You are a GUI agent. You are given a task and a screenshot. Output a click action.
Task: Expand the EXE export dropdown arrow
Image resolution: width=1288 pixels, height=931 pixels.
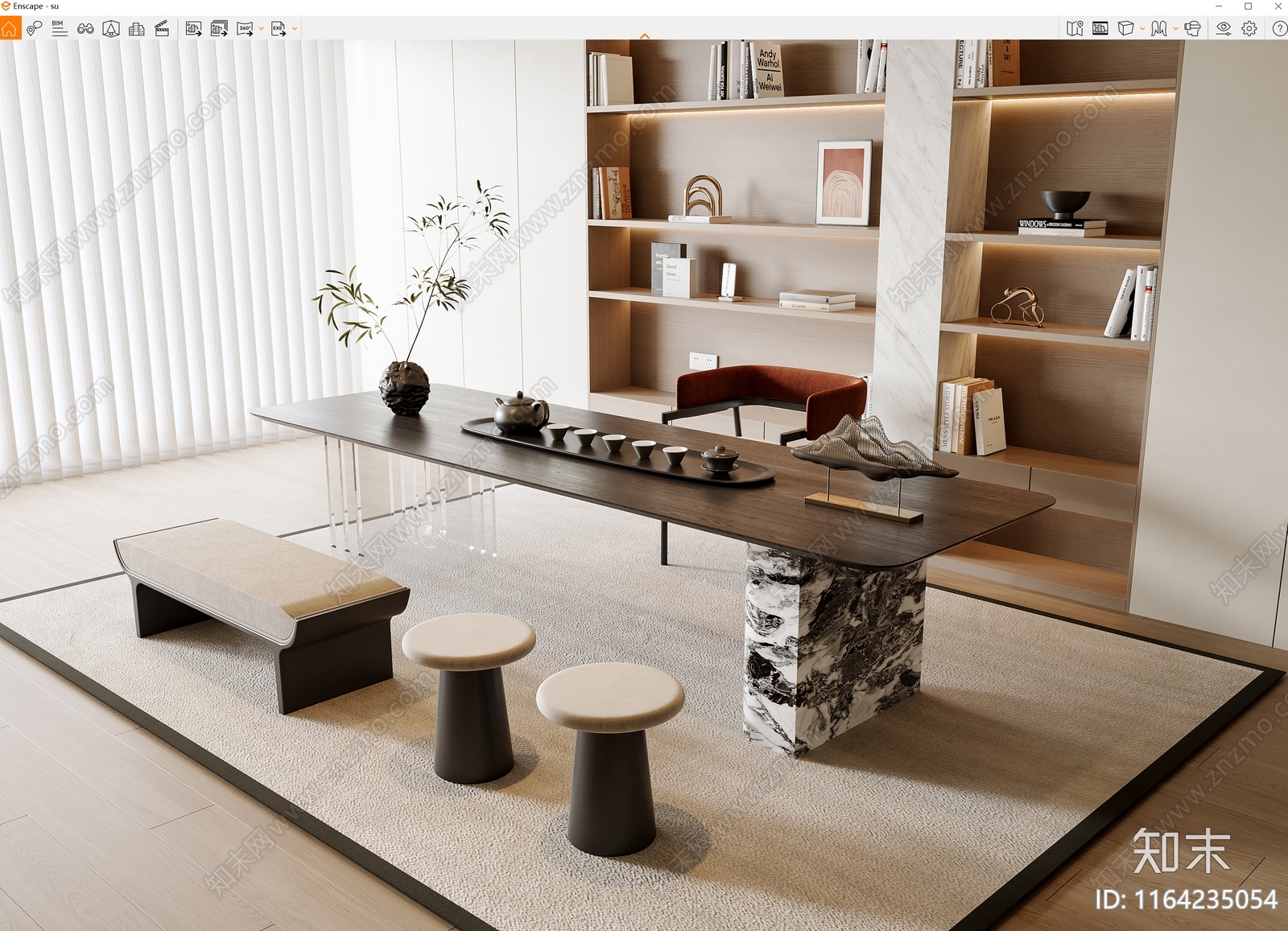(x=295, y=29)
